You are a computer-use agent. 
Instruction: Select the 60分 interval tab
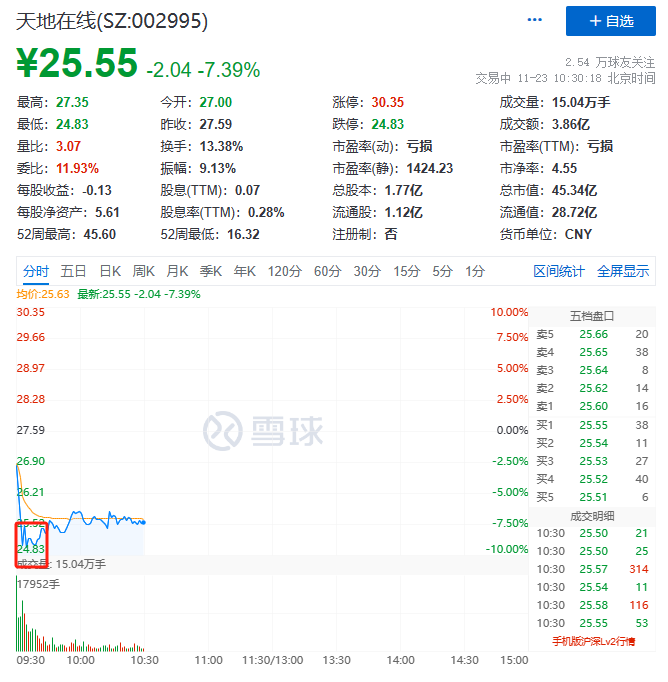coord(327,271)
